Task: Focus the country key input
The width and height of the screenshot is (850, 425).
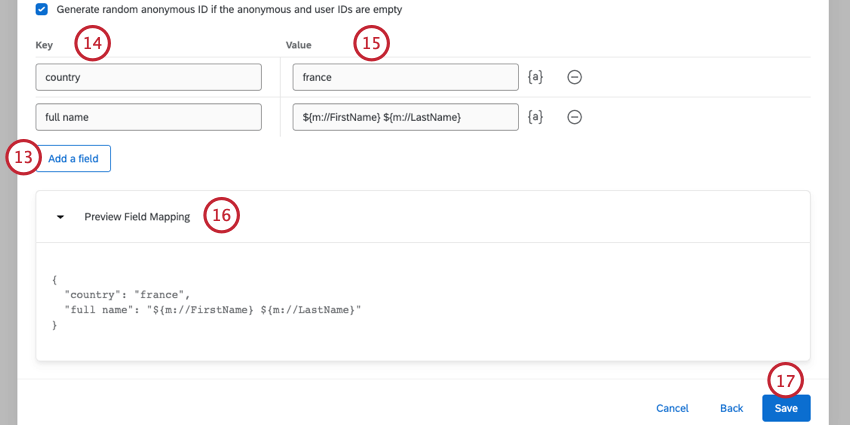Action: (x=148, y=77)
